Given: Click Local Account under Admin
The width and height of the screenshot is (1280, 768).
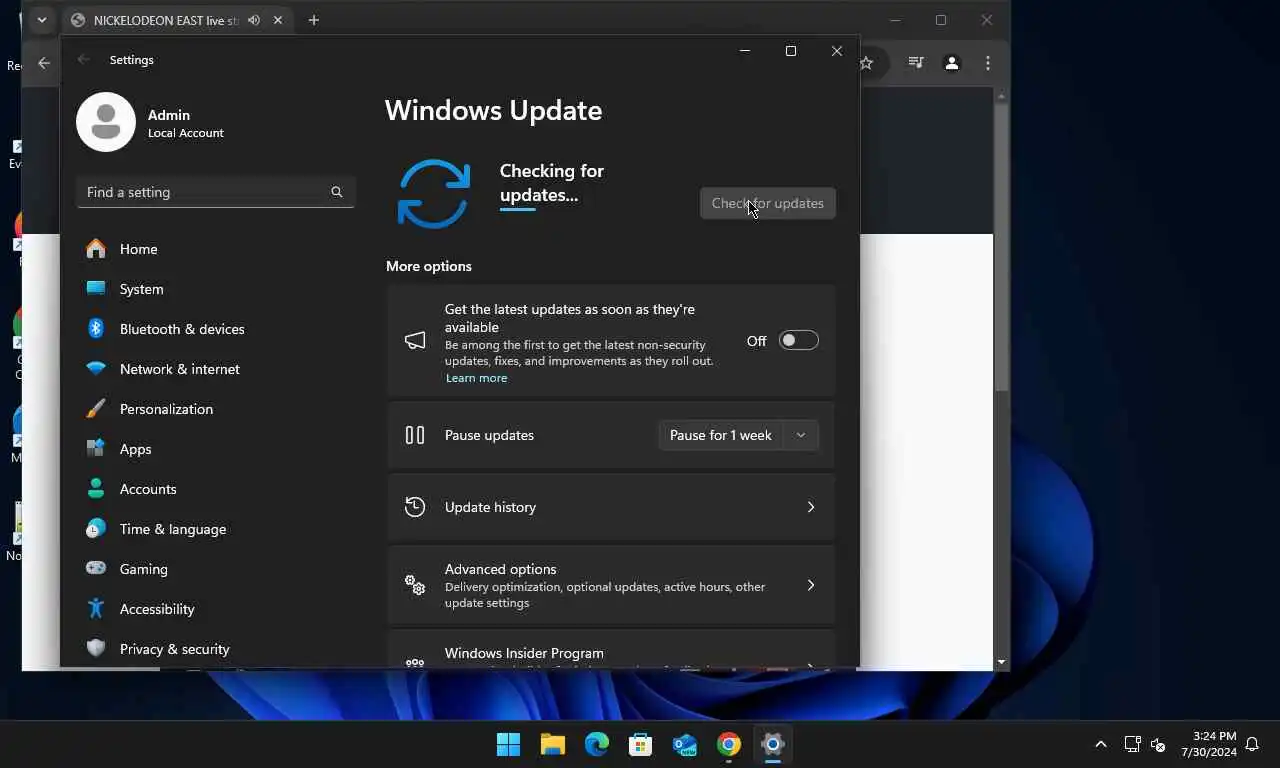Looking at the screenshot, I should point(186,133).
